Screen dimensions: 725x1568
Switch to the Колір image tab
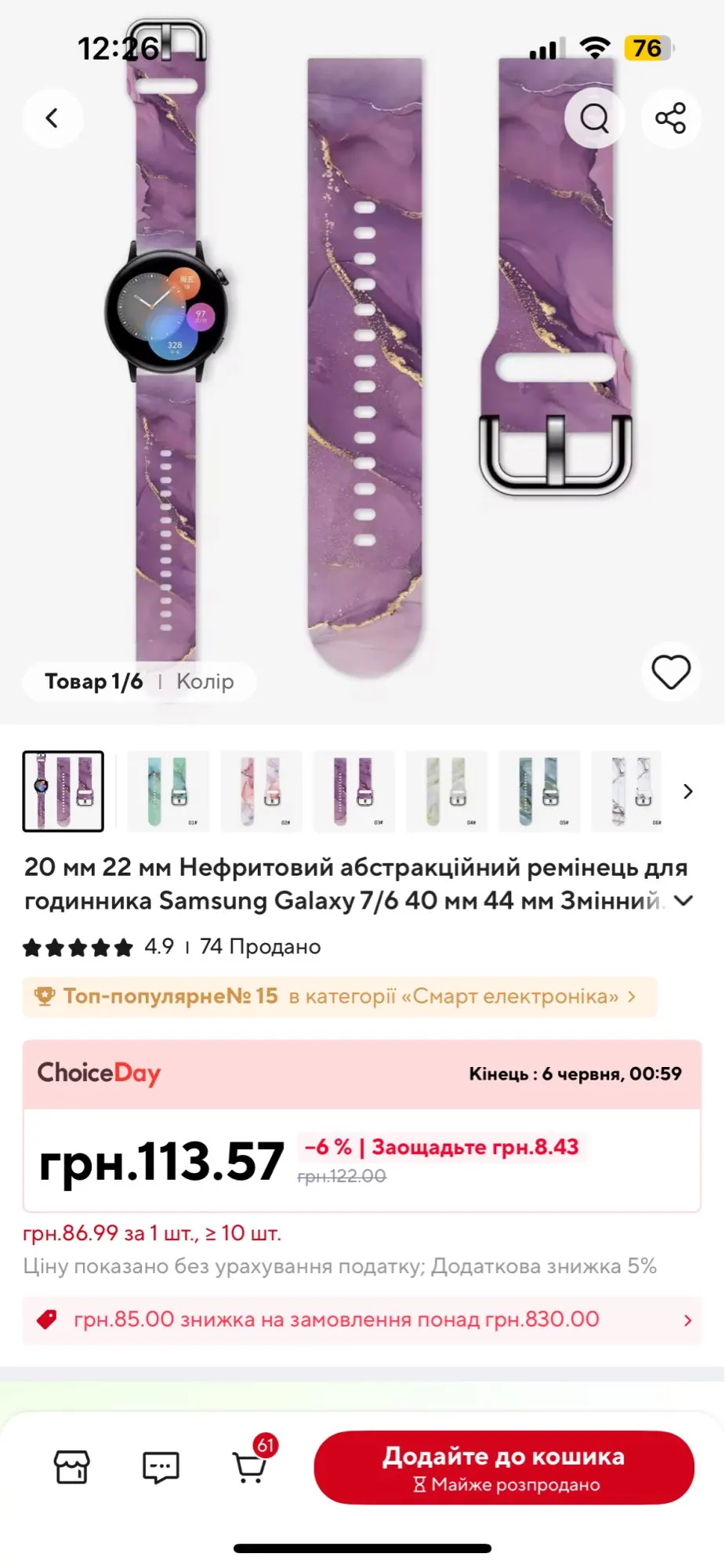[x=205, y=681]
